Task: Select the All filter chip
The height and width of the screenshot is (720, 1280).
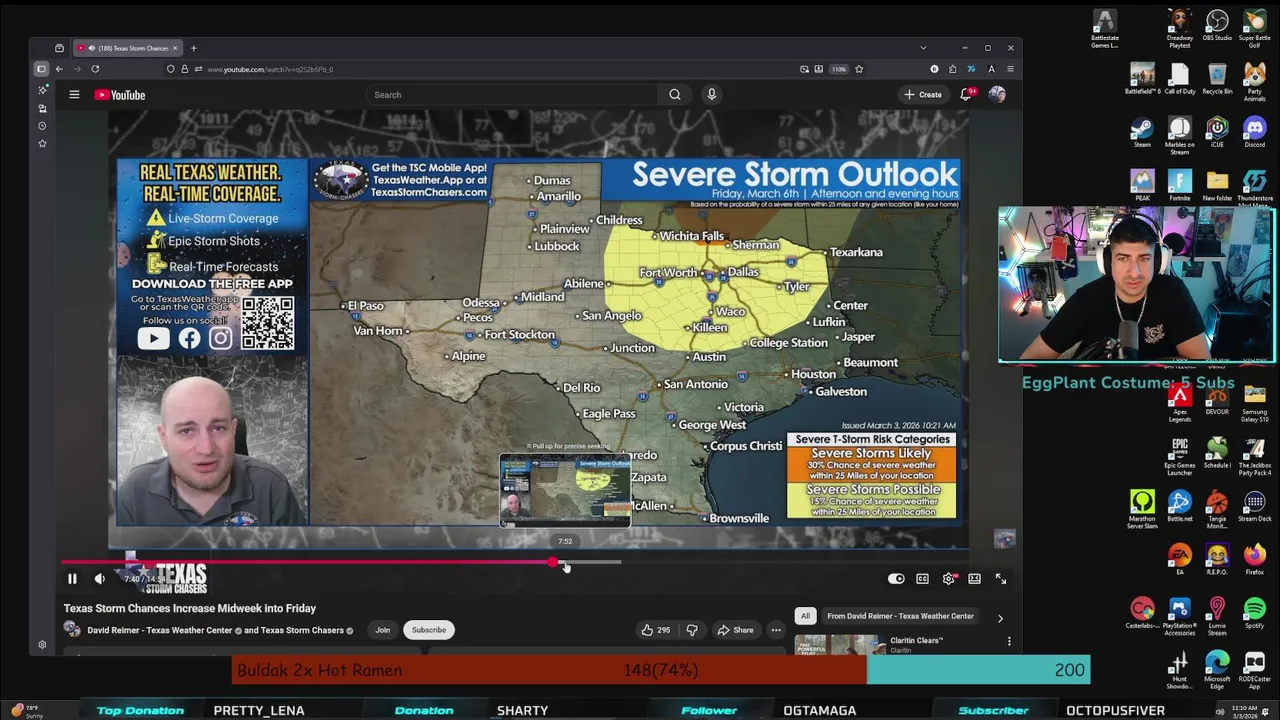Action: click(805, 616)
